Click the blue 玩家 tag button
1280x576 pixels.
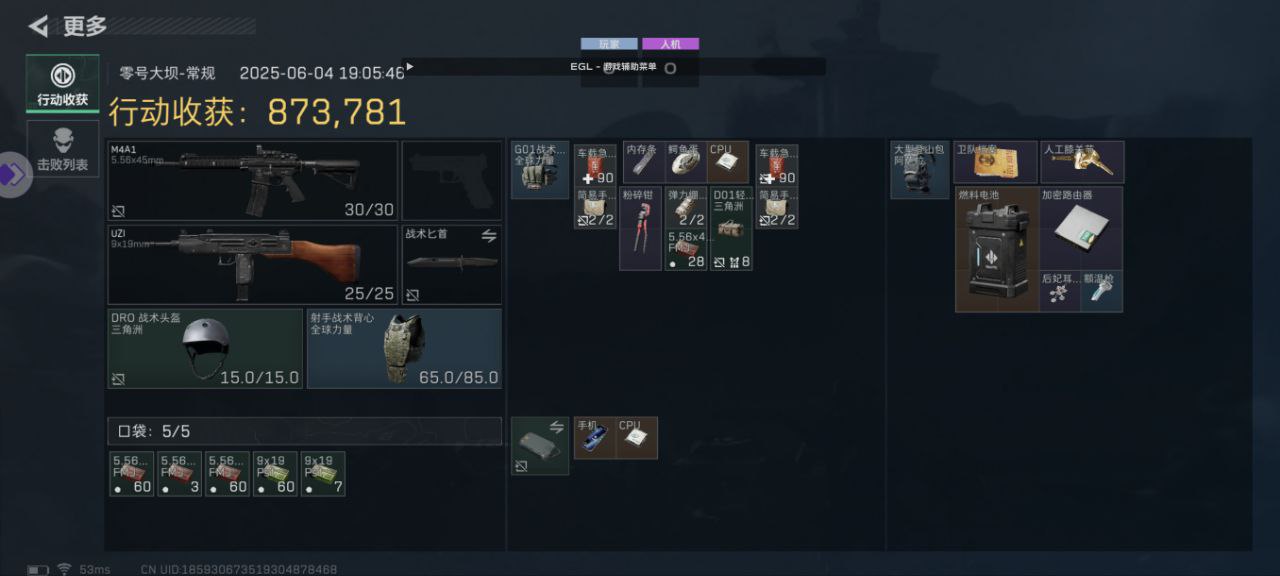click(609, 44)
